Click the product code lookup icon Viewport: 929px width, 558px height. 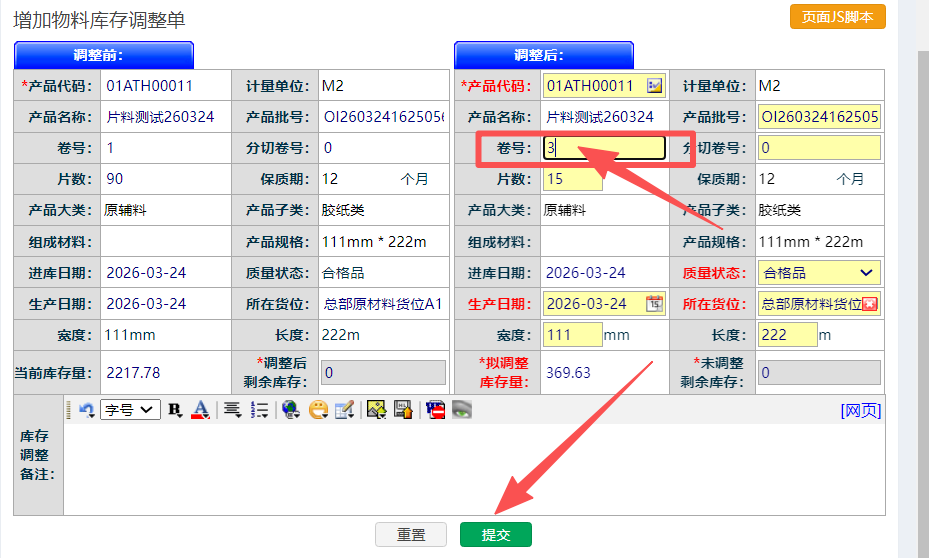click(x=654, y=86)
